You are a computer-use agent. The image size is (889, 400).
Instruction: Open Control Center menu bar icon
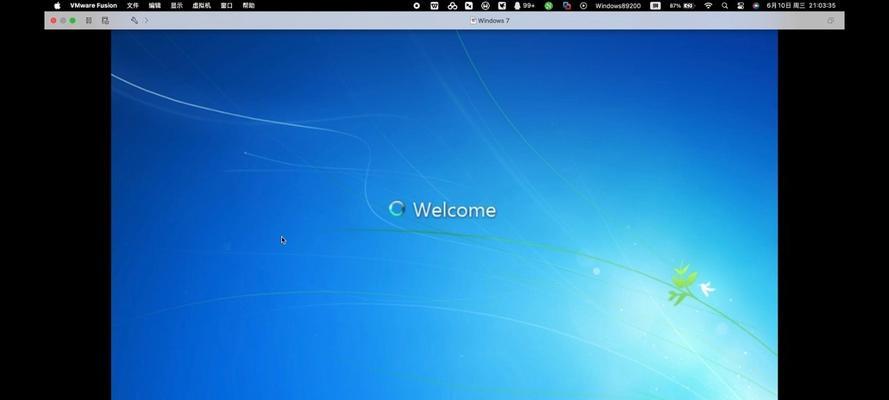coord(740,6)
